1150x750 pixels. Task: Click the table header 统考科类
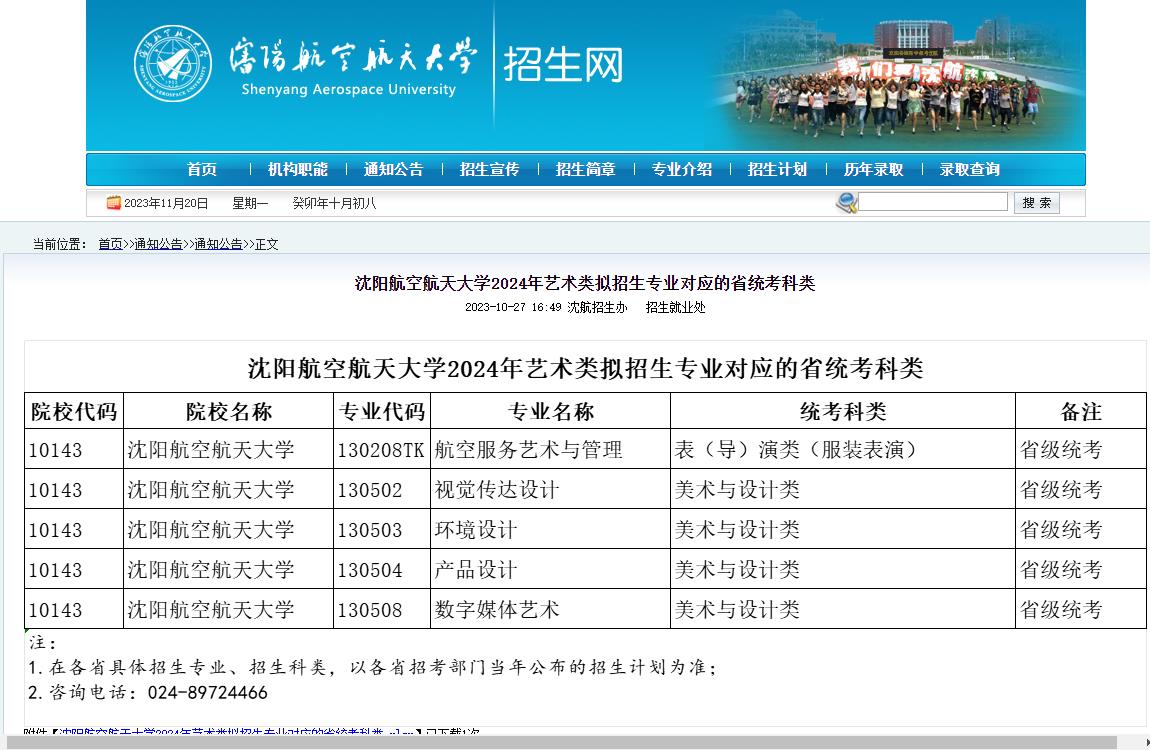[843, 411]
